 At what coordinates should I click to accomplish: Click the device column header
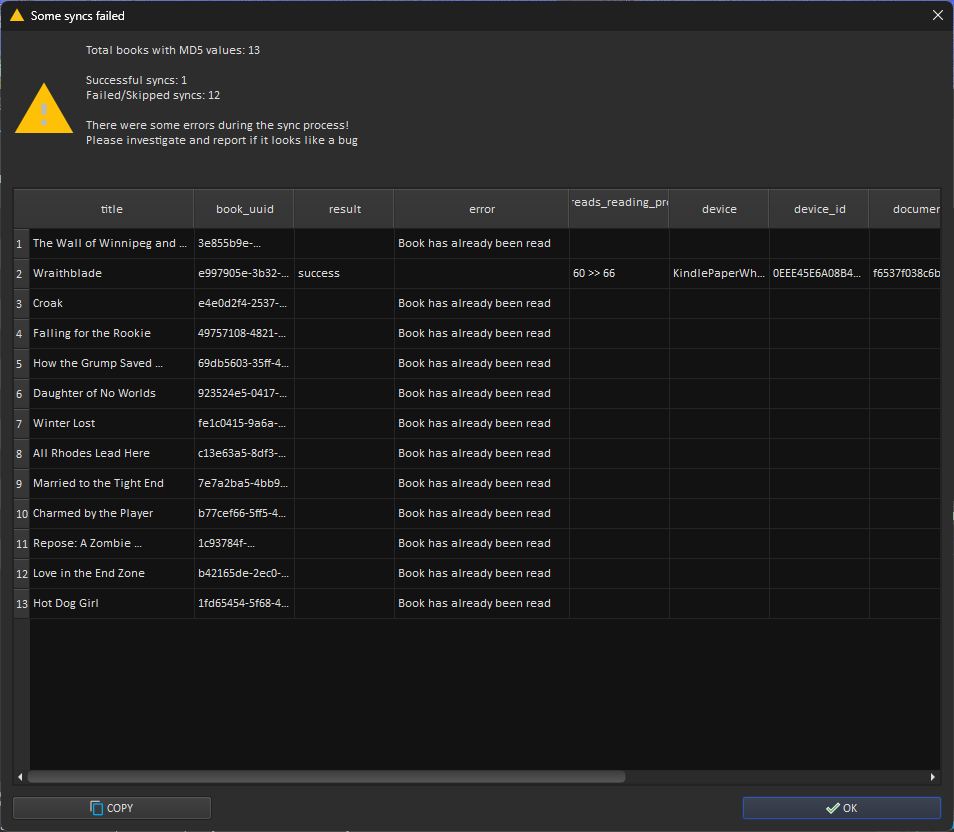tap(719, 209)
